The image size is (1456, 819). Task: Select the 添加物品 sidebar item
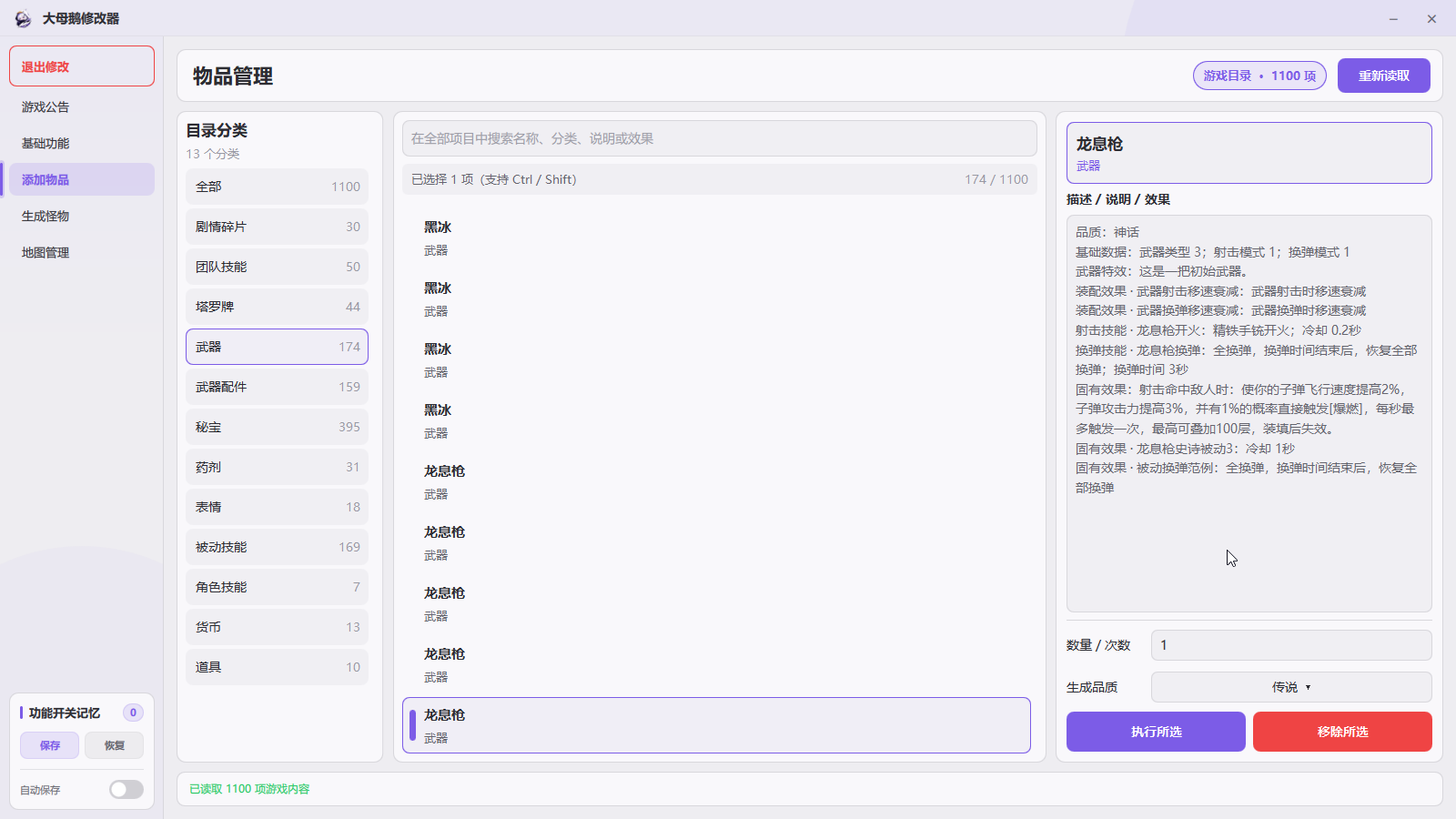pyautogui.click(x=82, y=179)
